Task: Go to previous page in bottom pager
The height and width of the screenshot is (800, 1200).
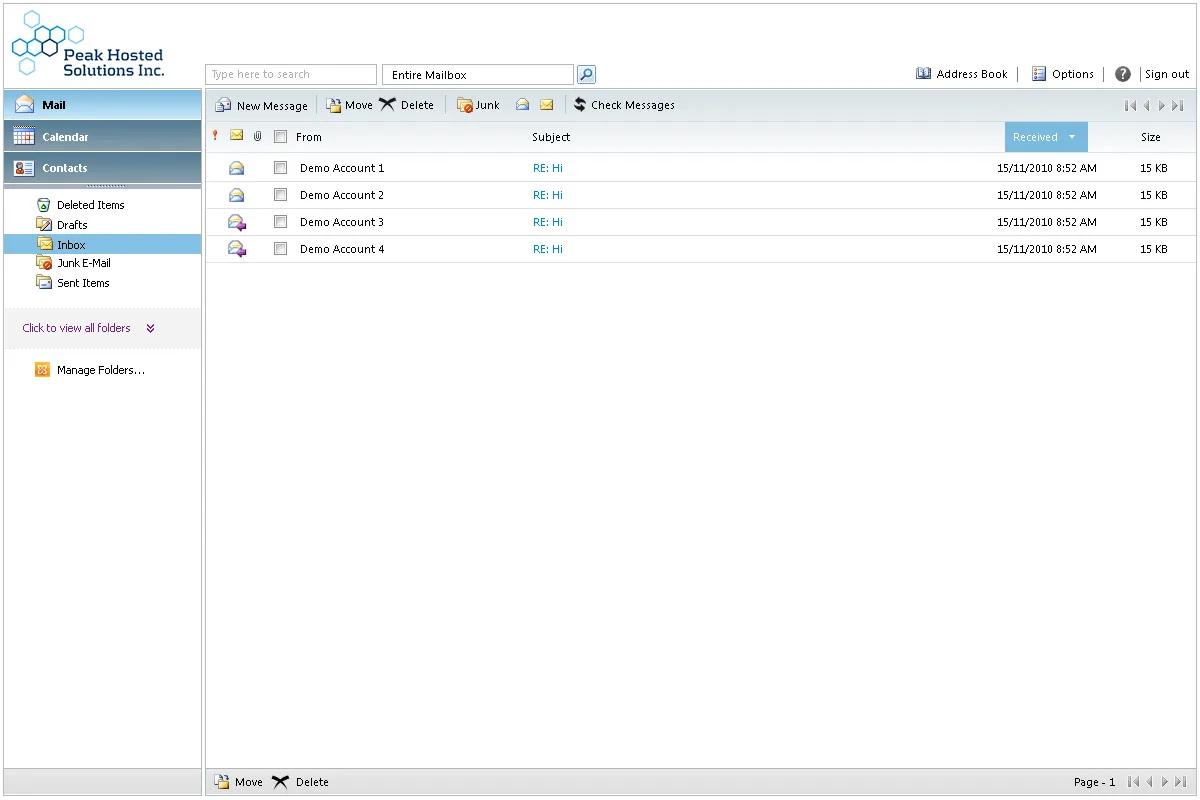Action: pos(1149,782)
